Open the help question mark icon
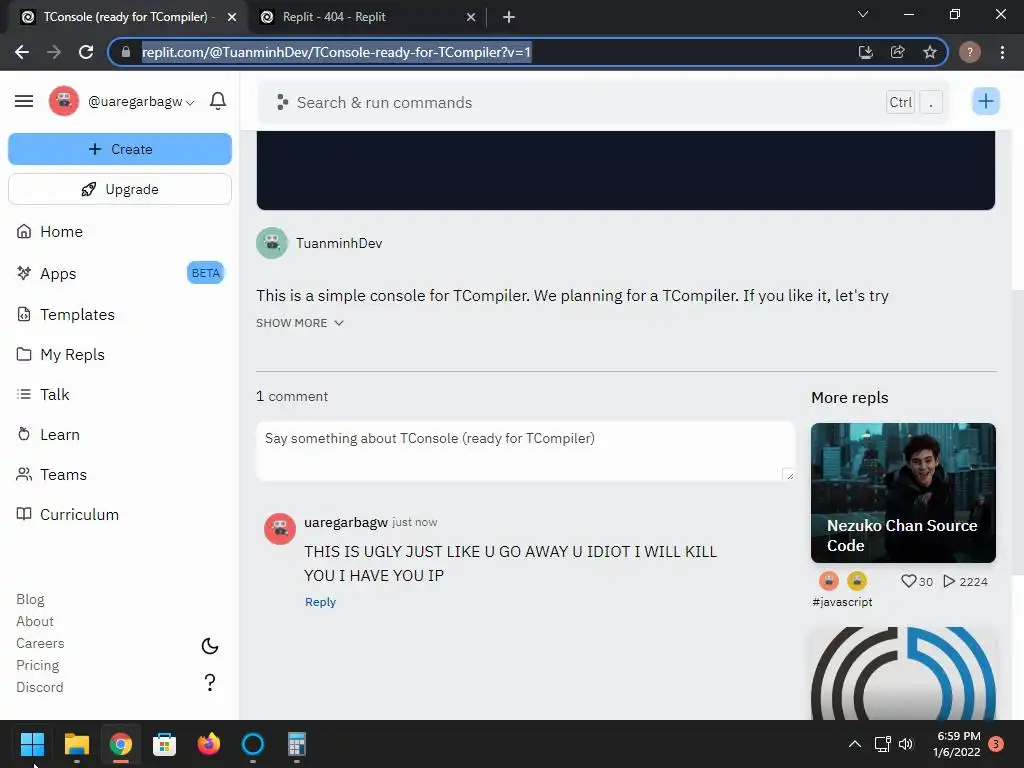The height and width of the screenshot is (768, 1024). (210, 682)
